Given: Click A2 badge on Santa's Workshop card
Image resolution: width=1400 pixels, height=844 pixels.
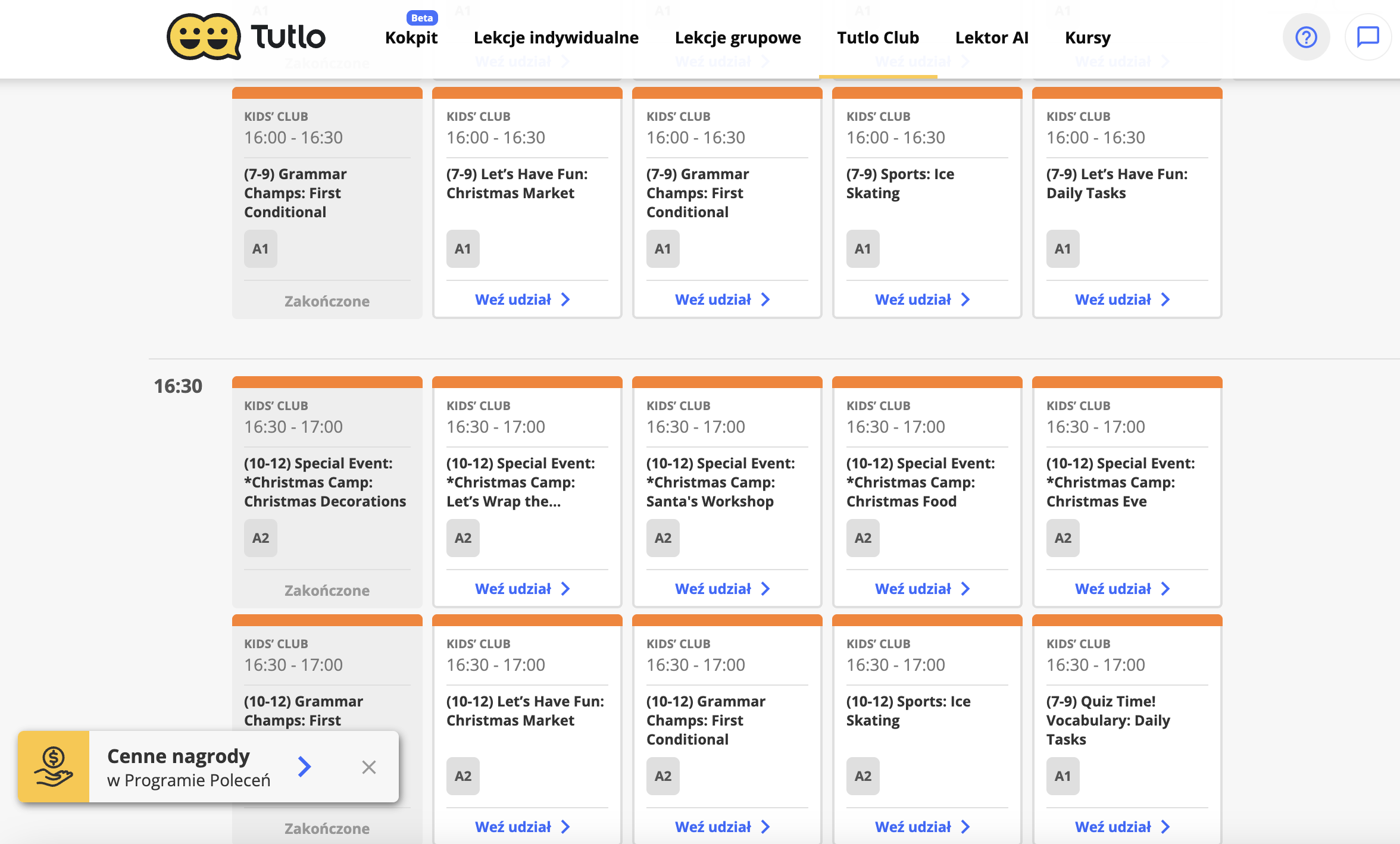Looking at the screenshot, I should click(662, 538).
